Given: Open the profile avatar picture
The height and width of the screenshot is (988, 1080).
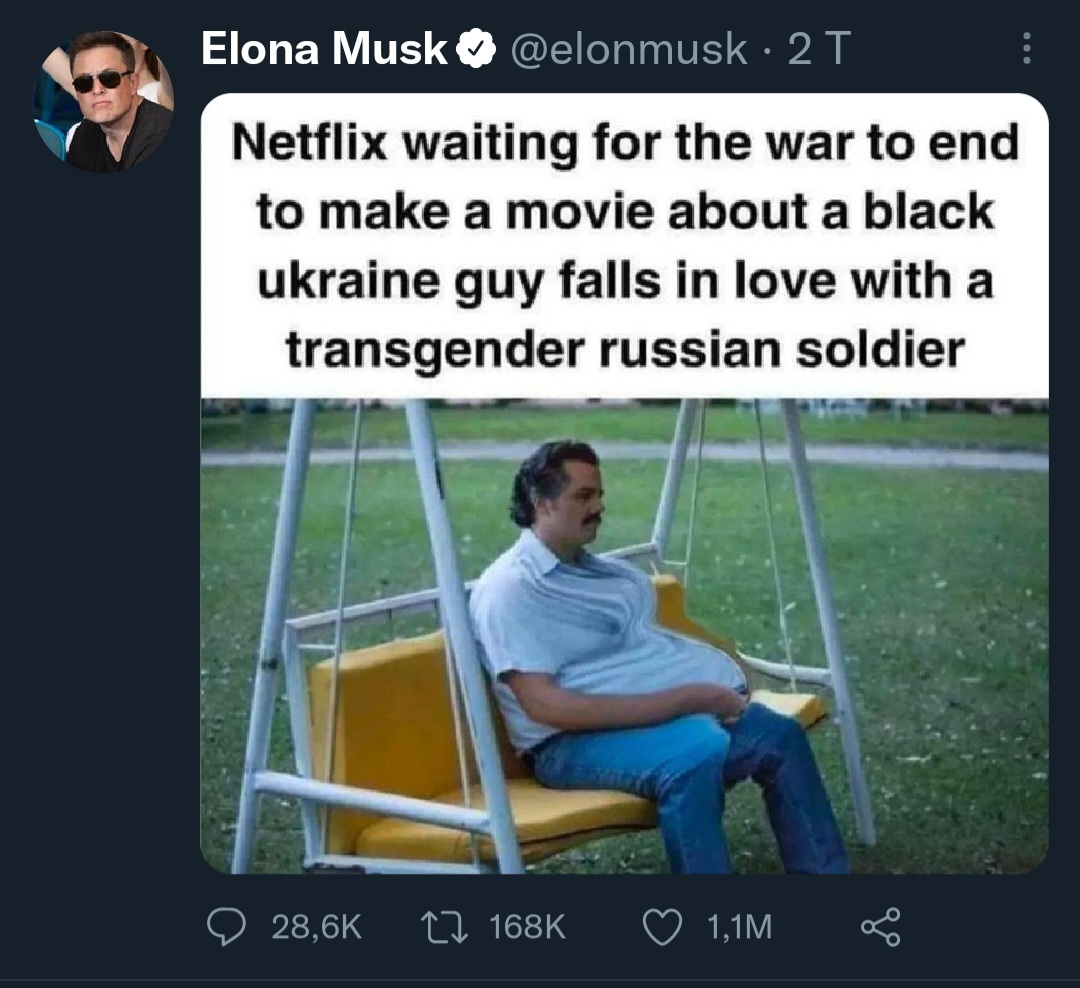Looking at the screenshot, I should [103, 101].
